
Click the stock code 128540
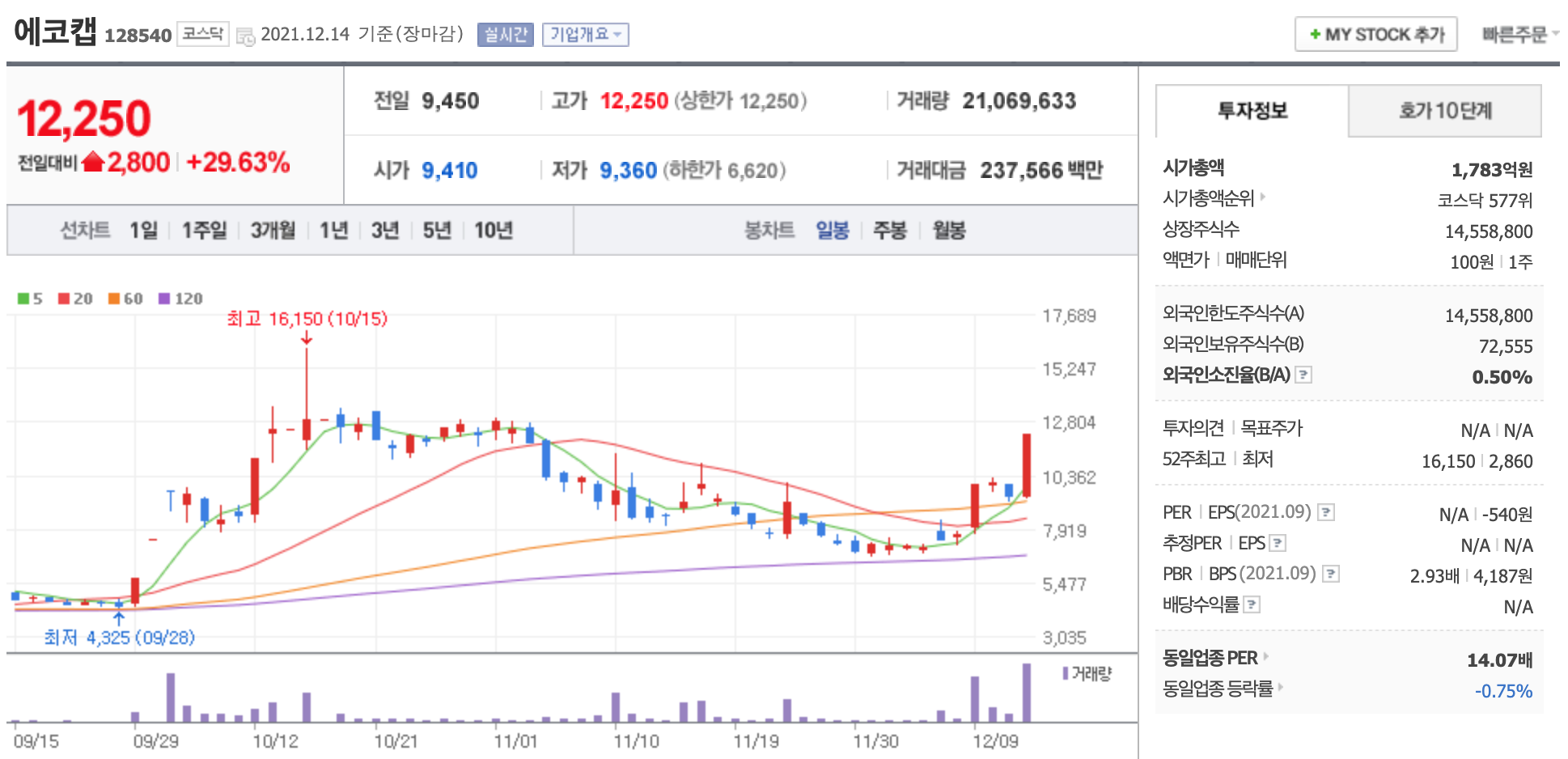click(x=138, y=36)
